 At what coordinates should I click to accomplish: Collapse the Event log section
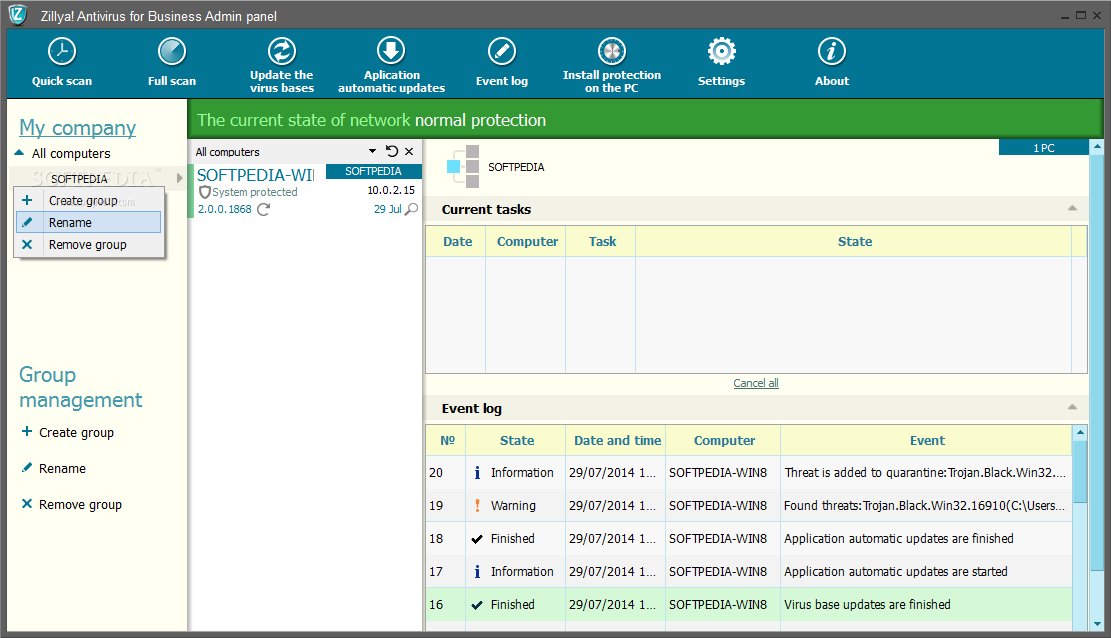(1072, 407)
